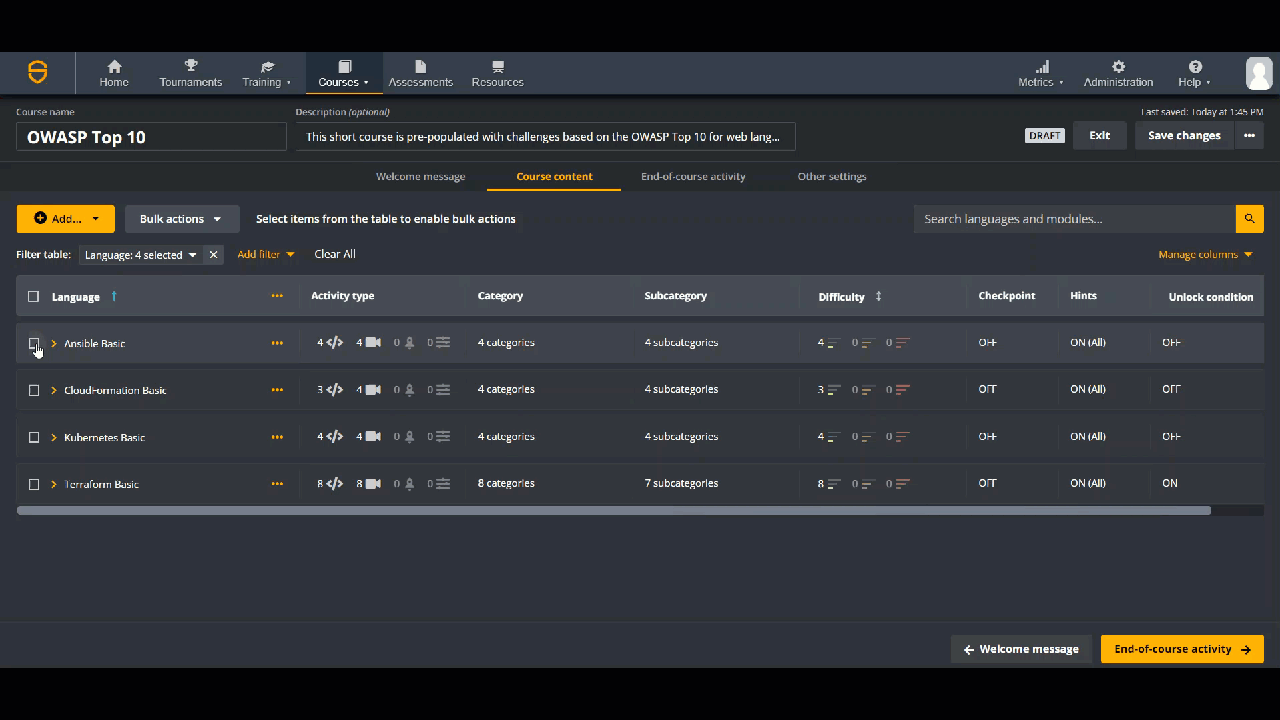
Task: Click the video icon in Ansible row
Action: click(x=373, y=342)
